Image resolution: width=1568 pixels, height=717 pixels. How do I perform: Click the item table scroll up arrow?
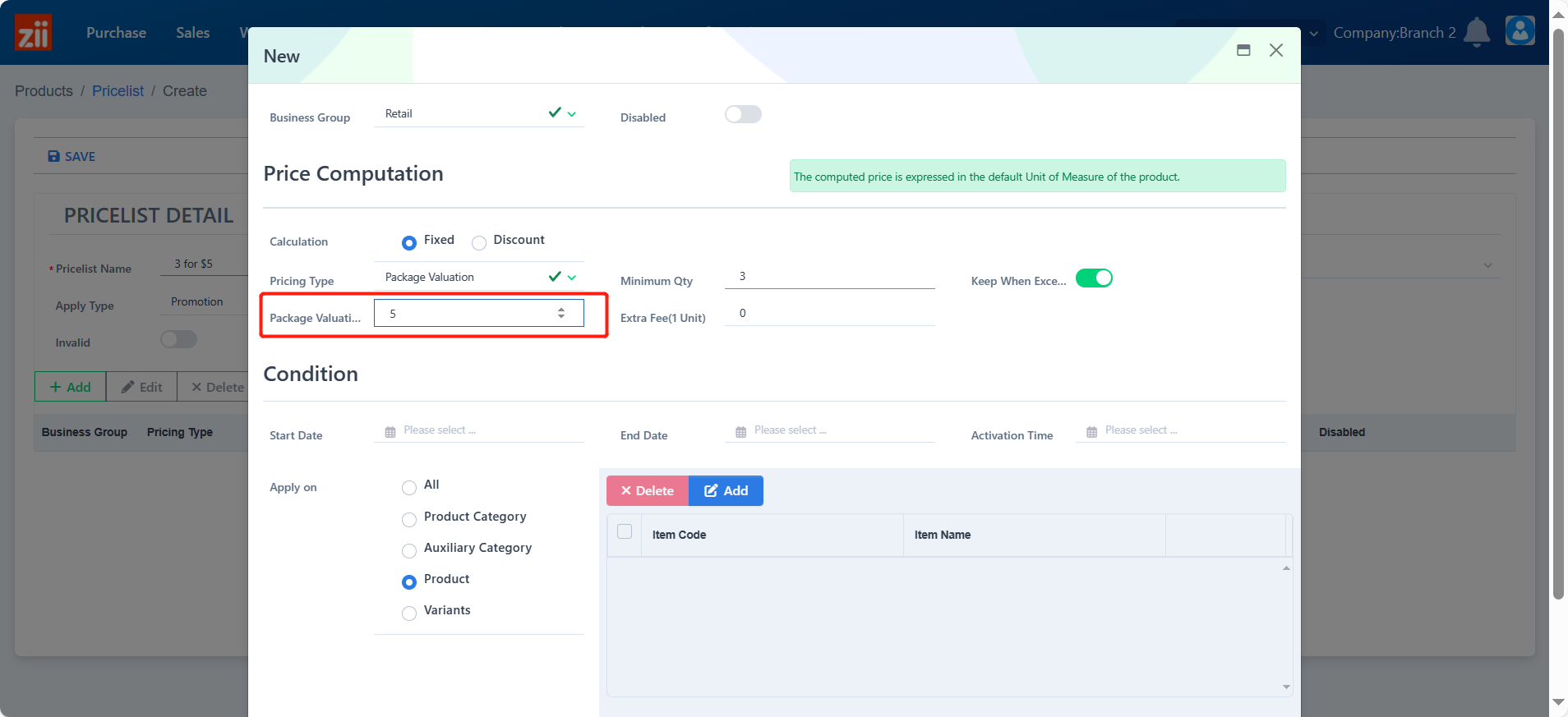pyautogui.click(x=1286, y=568)
